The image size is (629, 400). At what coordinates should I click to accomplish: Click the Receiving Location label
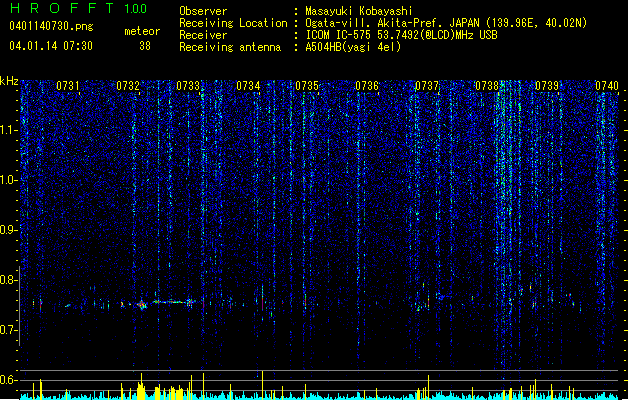tap(233, 23)
